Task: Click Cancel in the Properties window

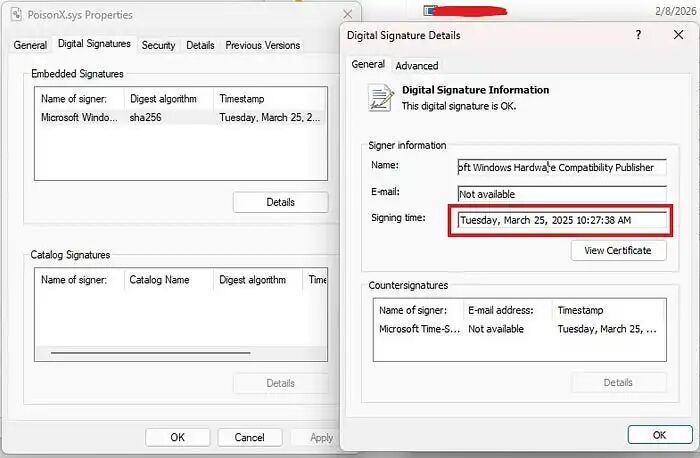Action: pos(250,437)
